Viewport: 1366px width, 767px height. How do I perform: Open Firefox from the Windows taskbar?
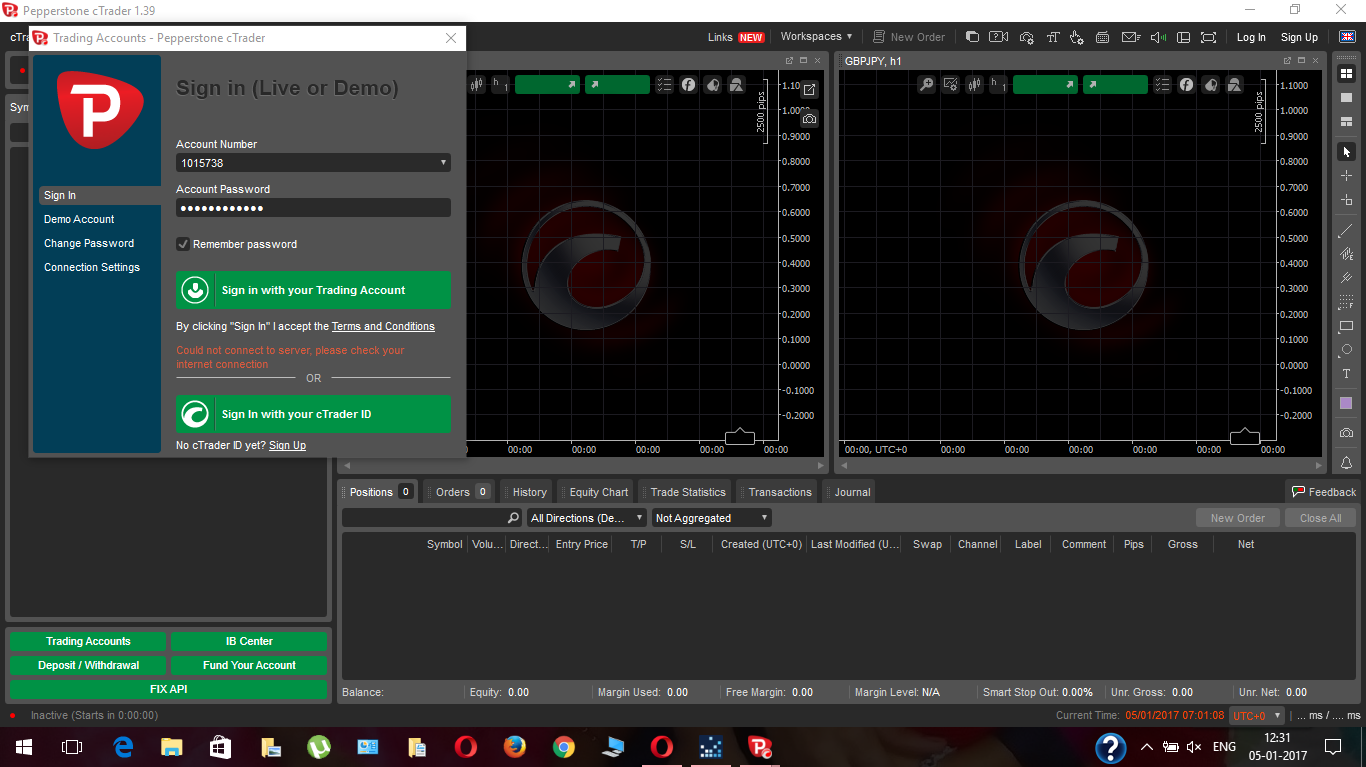(514, 746)
